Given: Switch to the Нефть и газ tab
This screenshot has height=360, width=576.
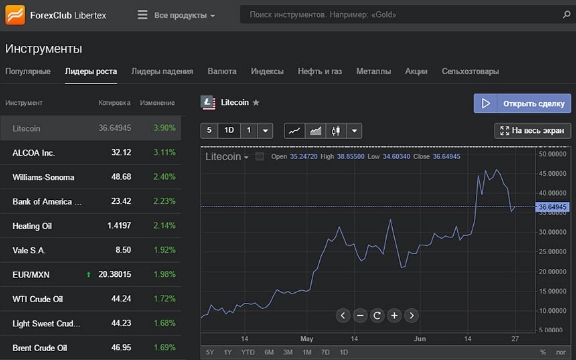Looking at the screenshot, I should tap(320, 71).
